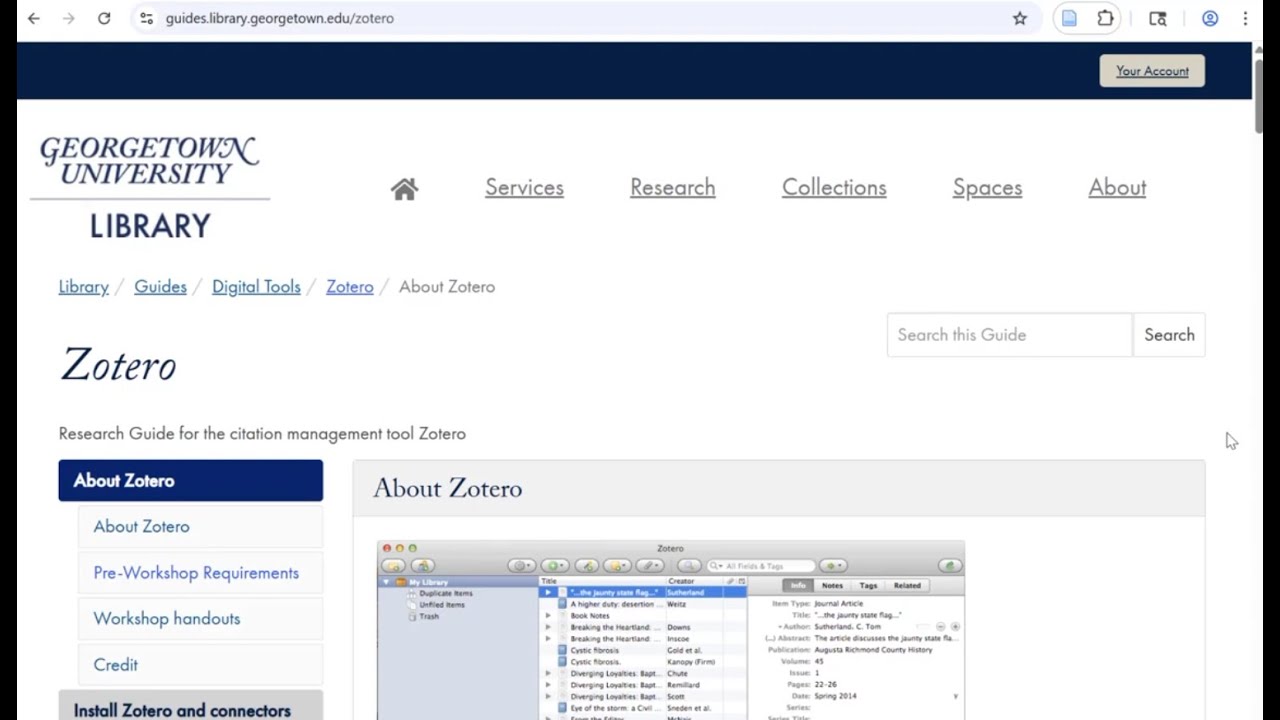
Task: Open Your Account button
Action: [x=1152, y=71]
